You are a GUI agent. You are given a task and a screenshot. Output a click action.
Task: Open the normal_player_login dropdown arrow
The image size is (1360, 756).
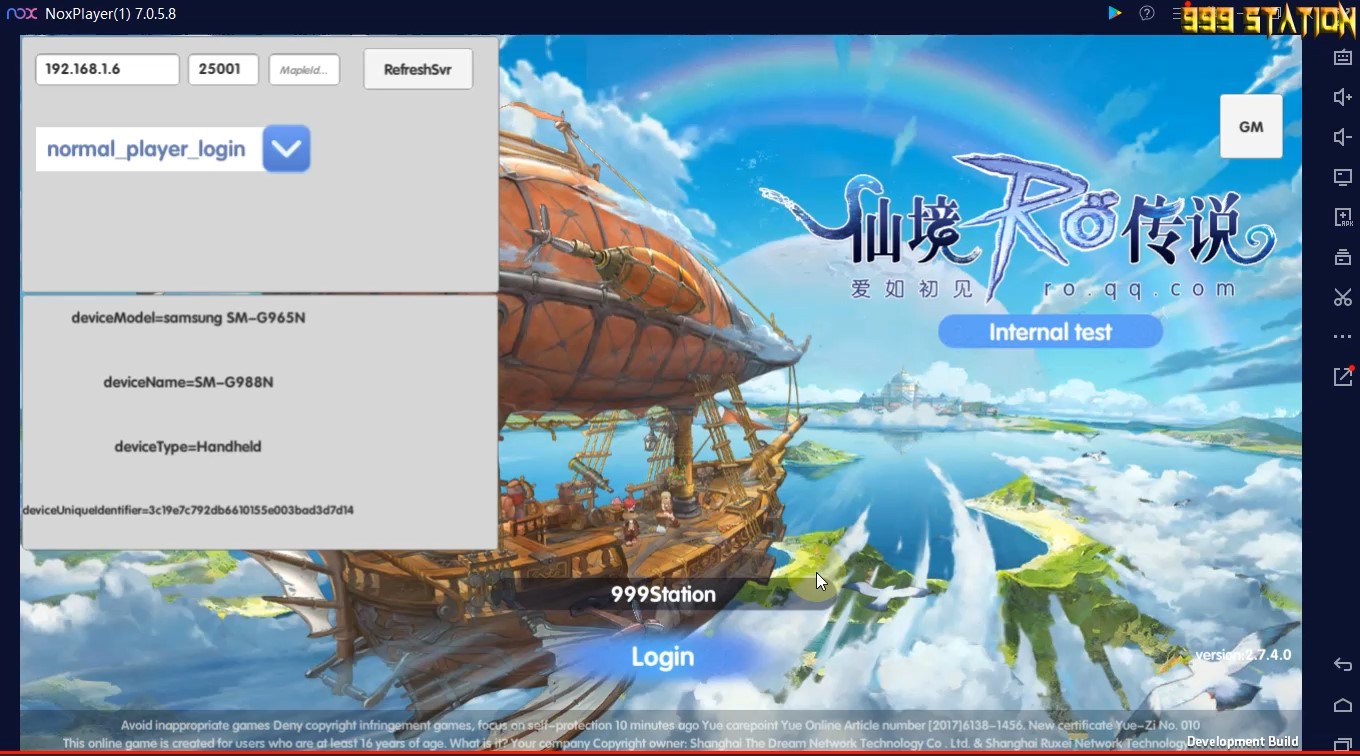click(x=286, y=149)
